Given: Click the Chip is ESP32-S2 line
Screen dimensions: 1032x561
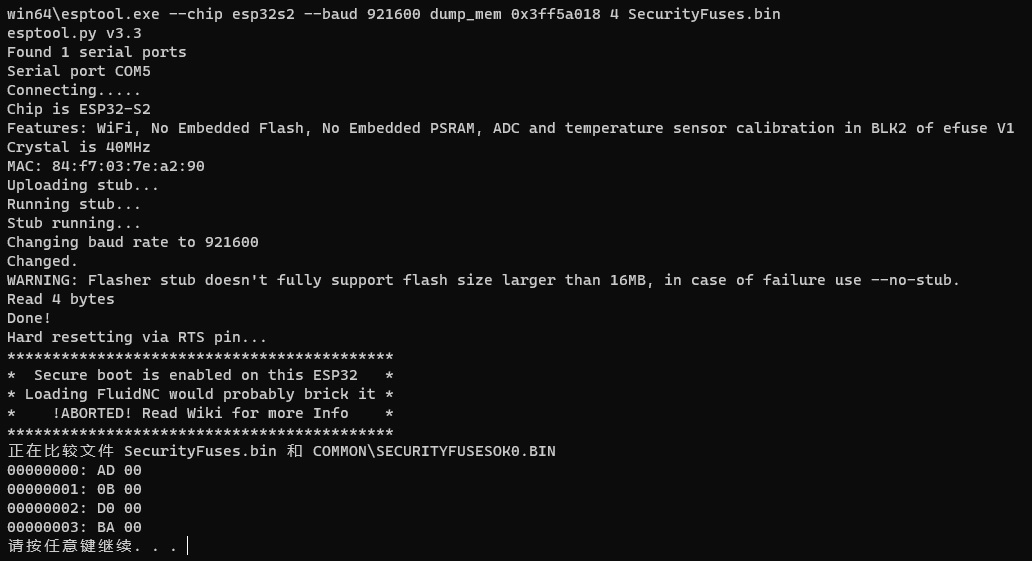Looking at the screenshot, I should tap(78, 109).
